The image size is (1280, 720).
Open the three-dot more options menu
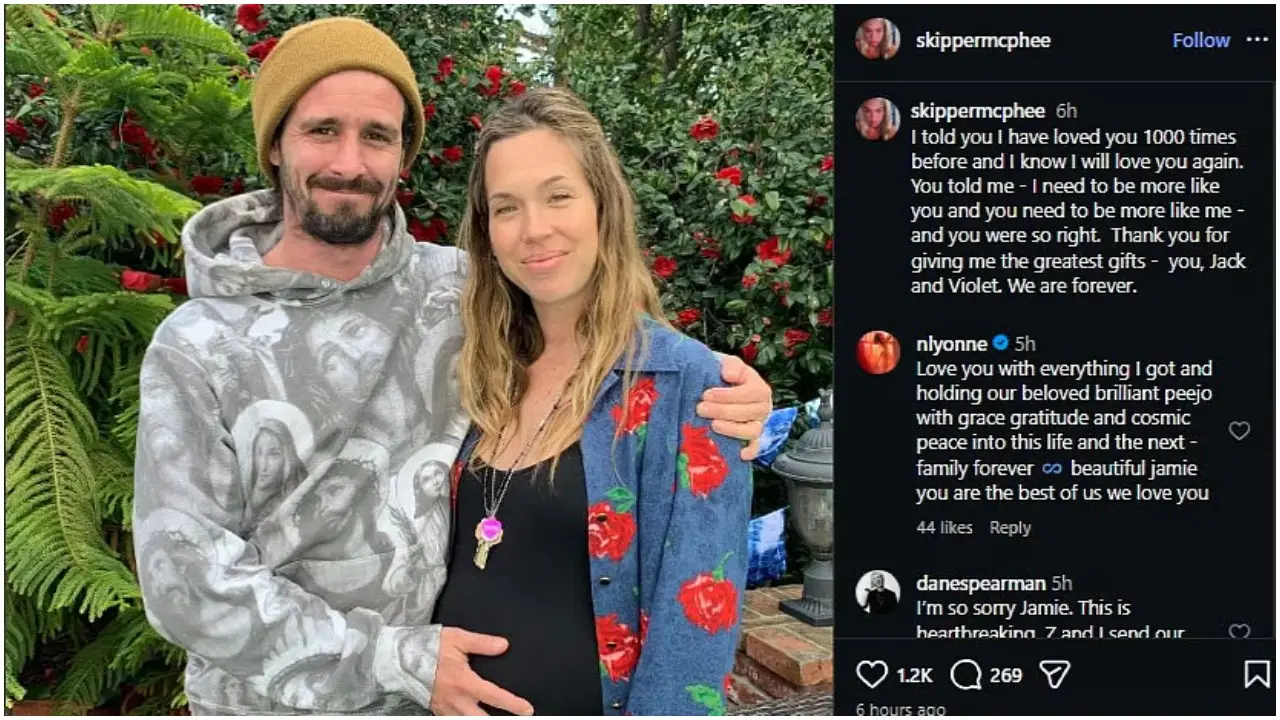pyautogui.click(x=1256, y=40)
